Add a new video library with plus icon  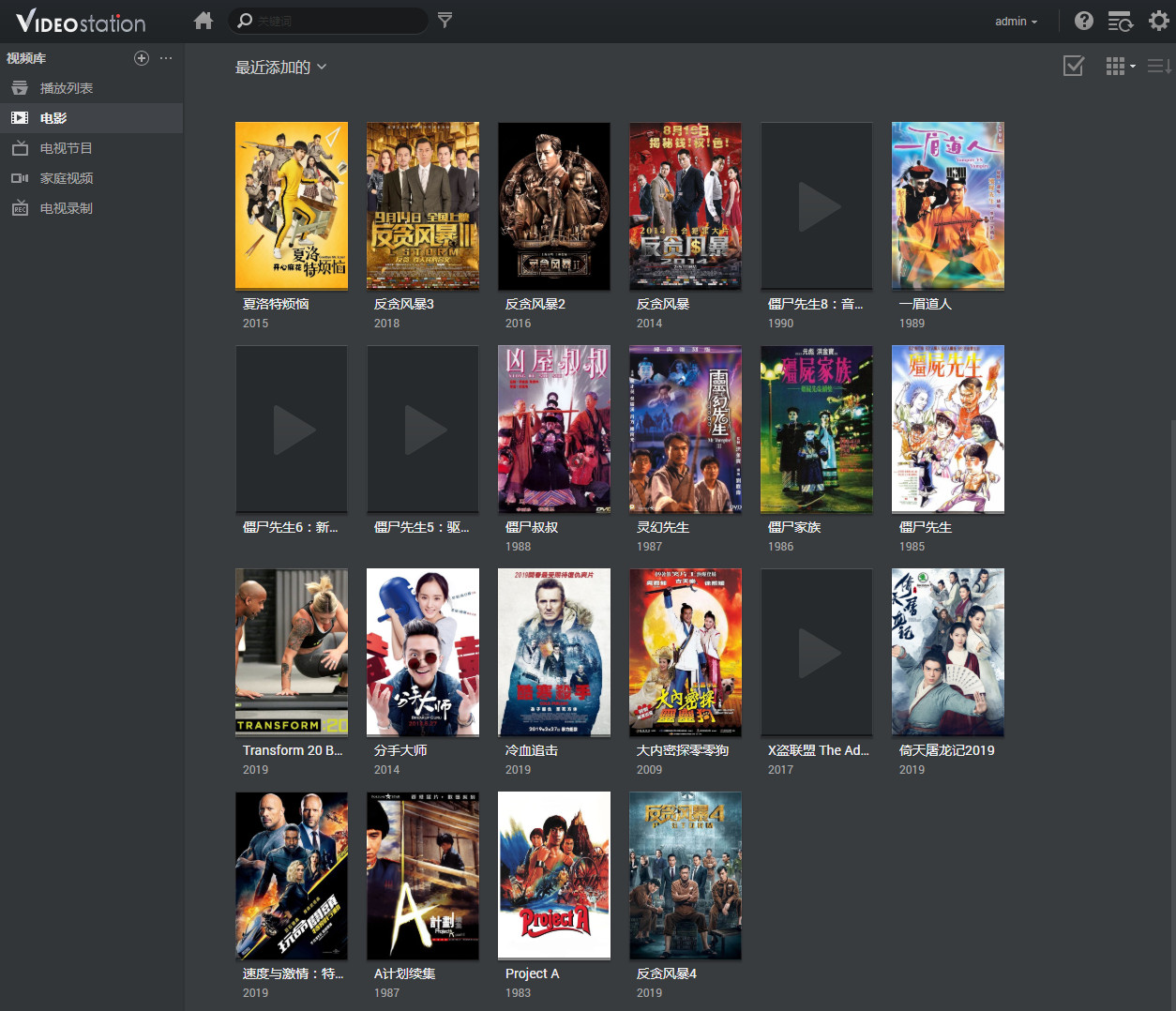pyautogui.click(x=142, y=58)
